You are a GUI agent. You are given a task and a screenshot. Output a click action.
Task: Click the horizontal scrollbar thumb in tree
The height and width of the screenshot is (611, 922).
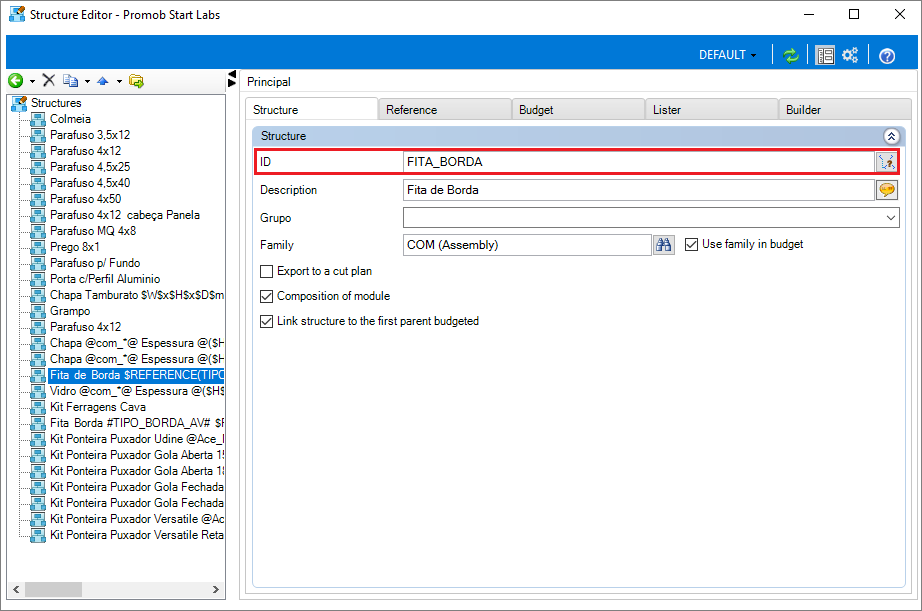coord(54,589)
